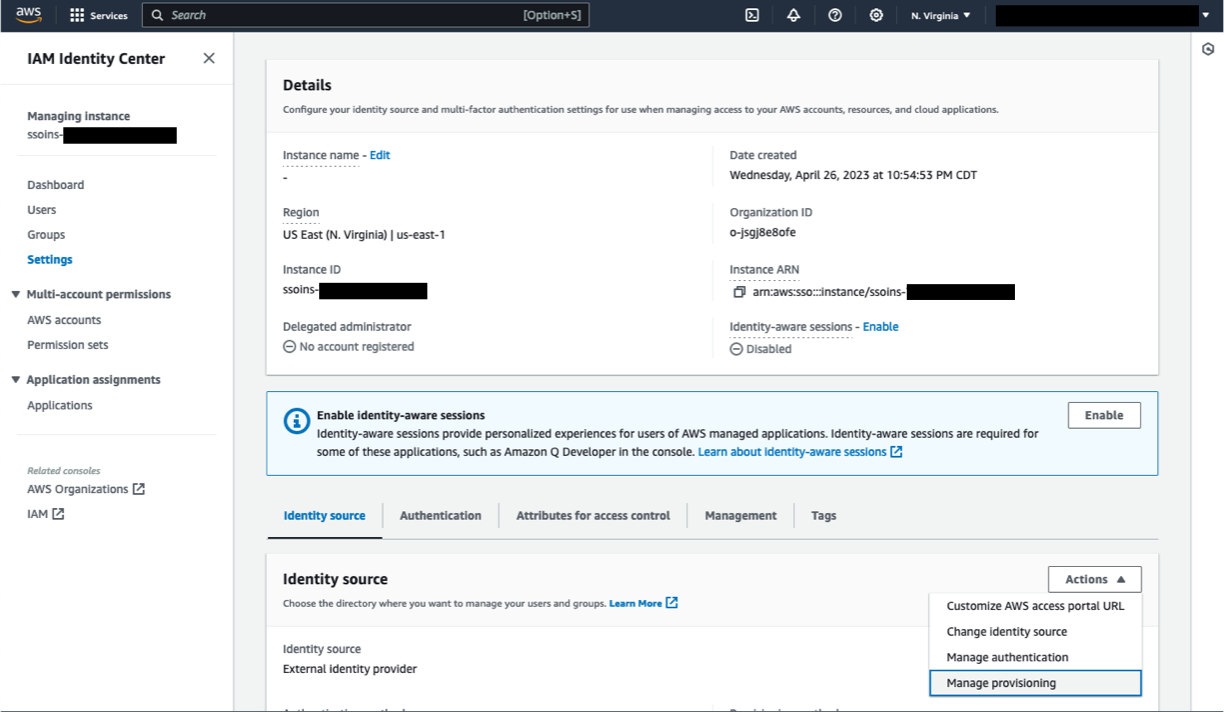Open the notifications bell
Screen dimensions: 1224x712
pos(793,15)
